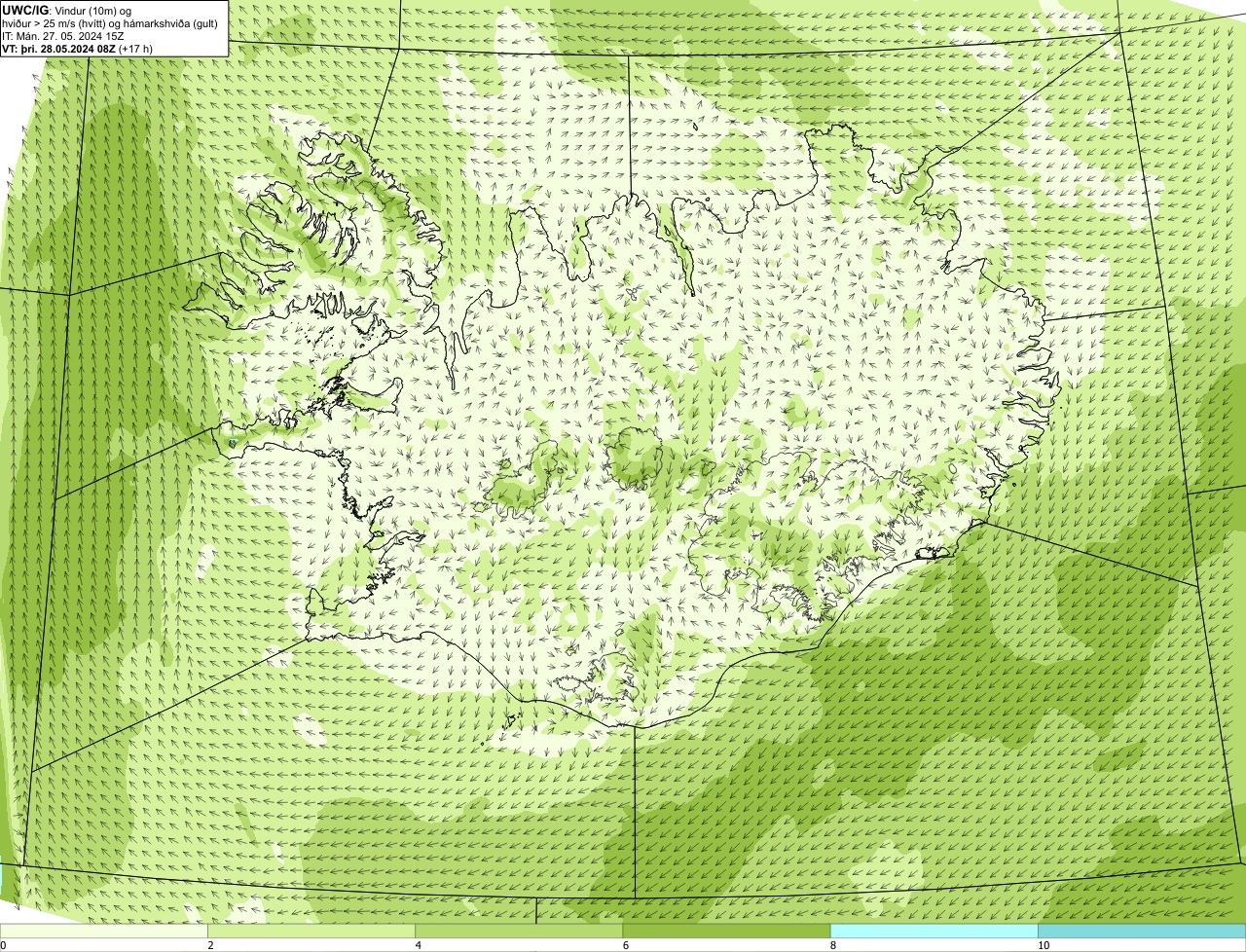This screenshot has height=952, width=1246.
Task: Click the "4" label on the color scale
Action: pyautogui.click(x=419, y=945)
